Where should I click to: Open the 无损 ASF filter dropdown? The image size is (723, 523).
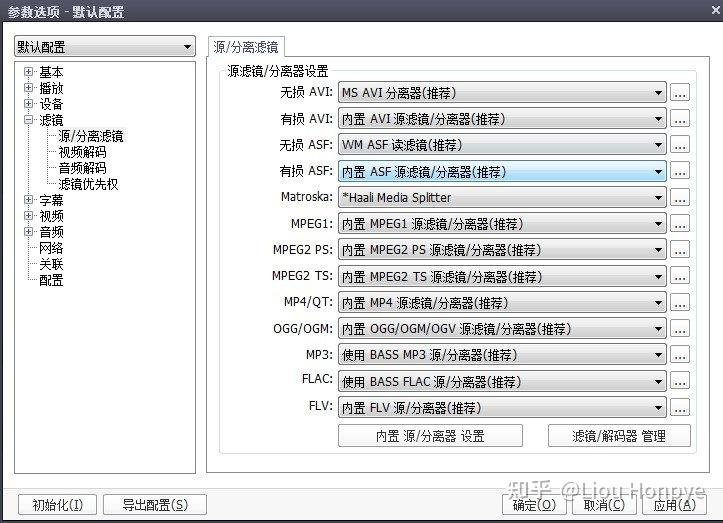[x=502, y=145]
